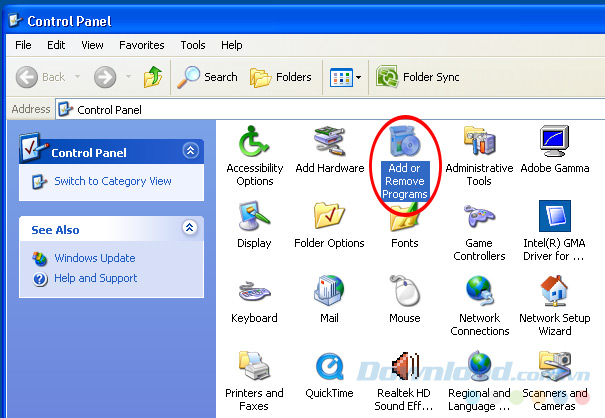Open the Tools menu
The image size is (605, 418).
(193, 45)
